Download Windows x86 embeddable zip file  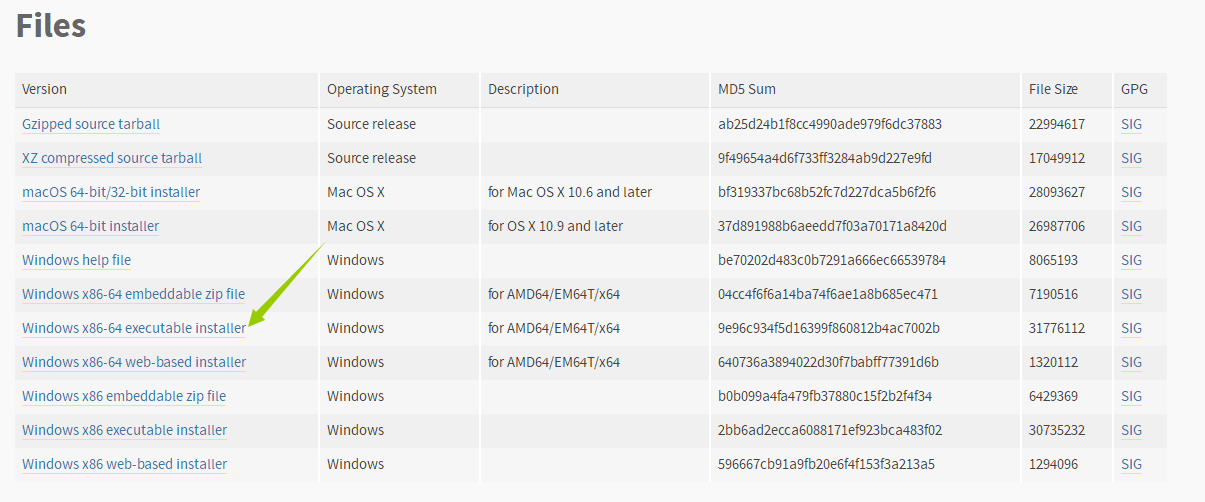pyautogui.click(x=124, y=396)
